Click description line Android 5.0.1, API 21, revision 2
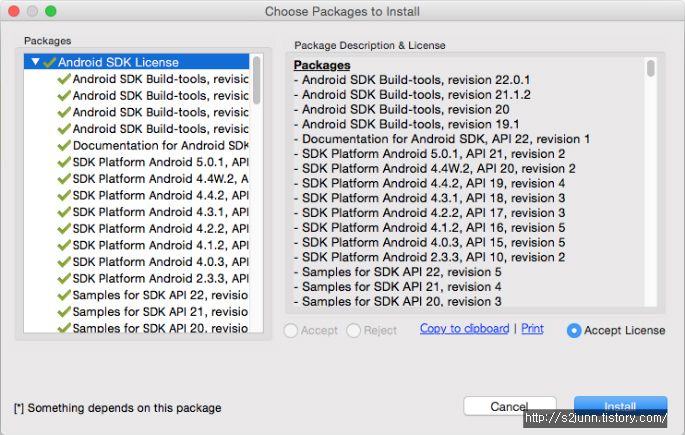The width and height of the screenshot is (685, 435). click(429, 154)
